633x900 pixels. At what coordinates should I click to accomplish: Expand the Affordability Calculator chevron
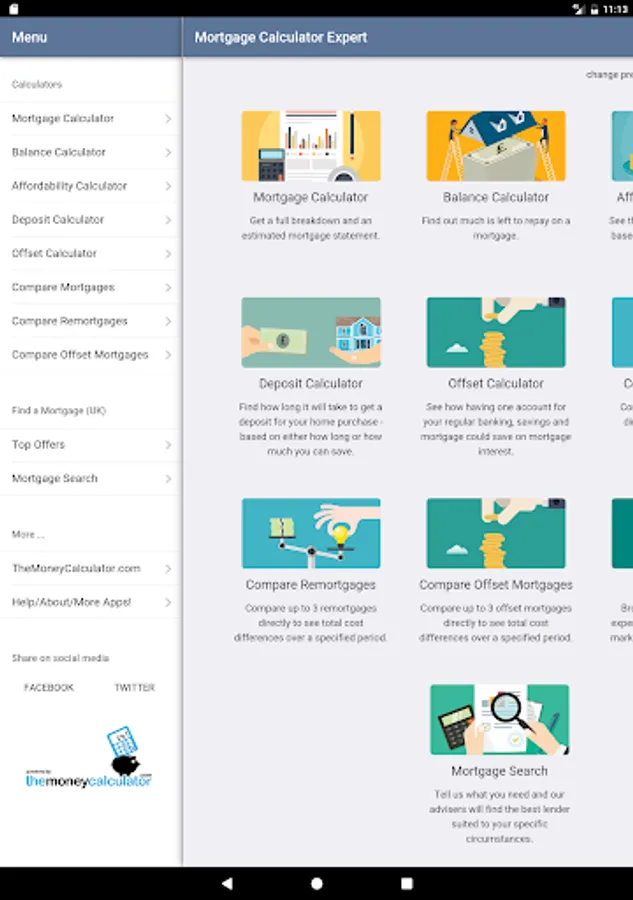coord(168,186)
